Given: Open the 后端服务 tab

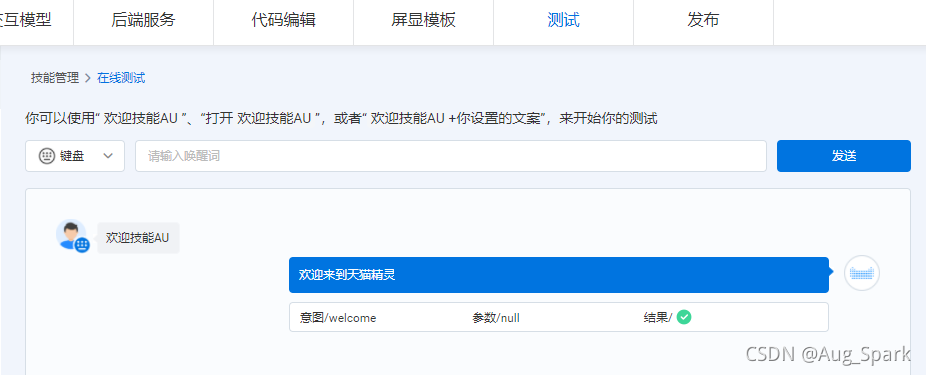Looking at the screenshot, I should point(144,21).
